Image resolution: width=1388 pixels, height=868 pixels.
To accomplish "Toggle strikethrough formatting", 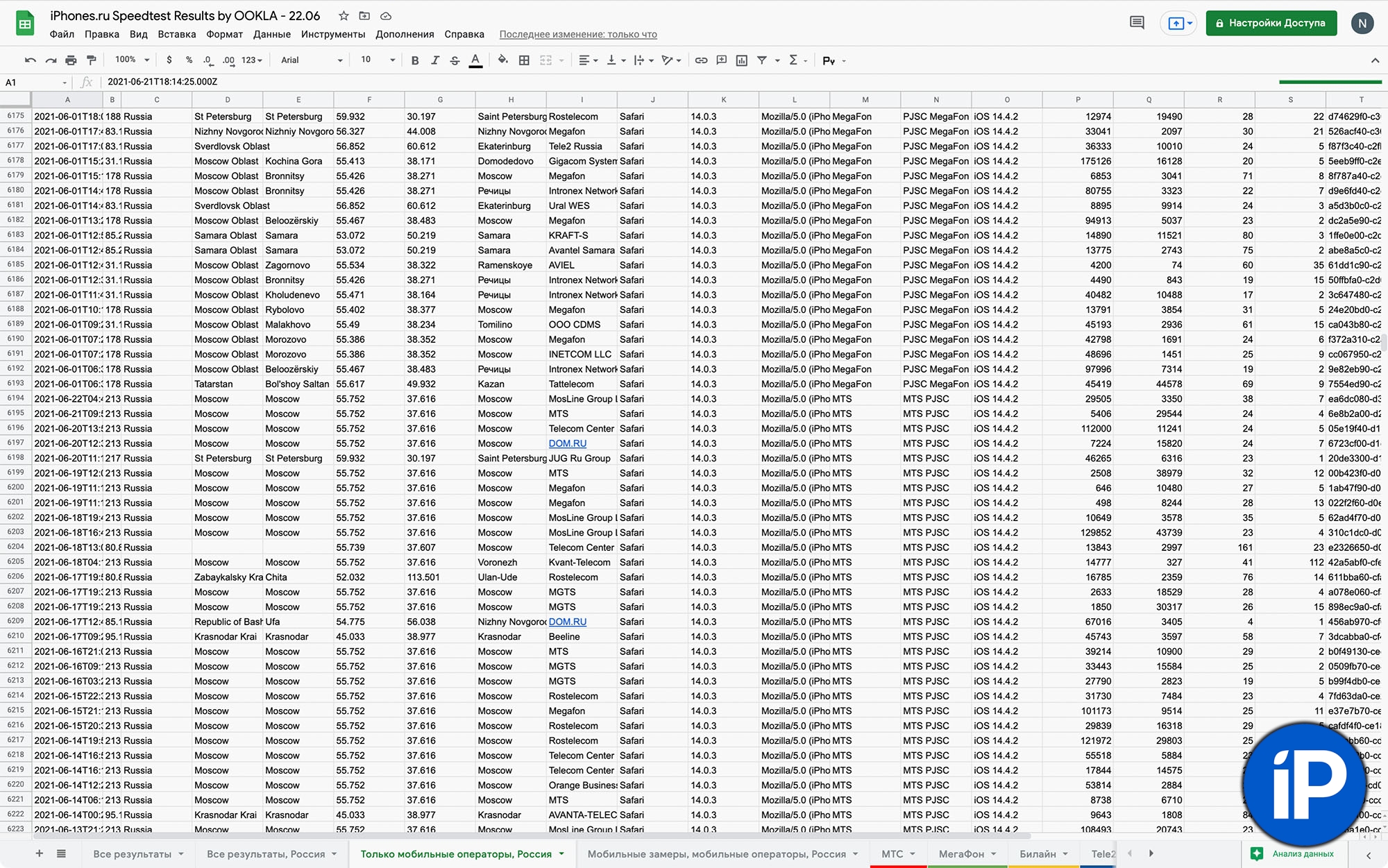I will (455, 60).
